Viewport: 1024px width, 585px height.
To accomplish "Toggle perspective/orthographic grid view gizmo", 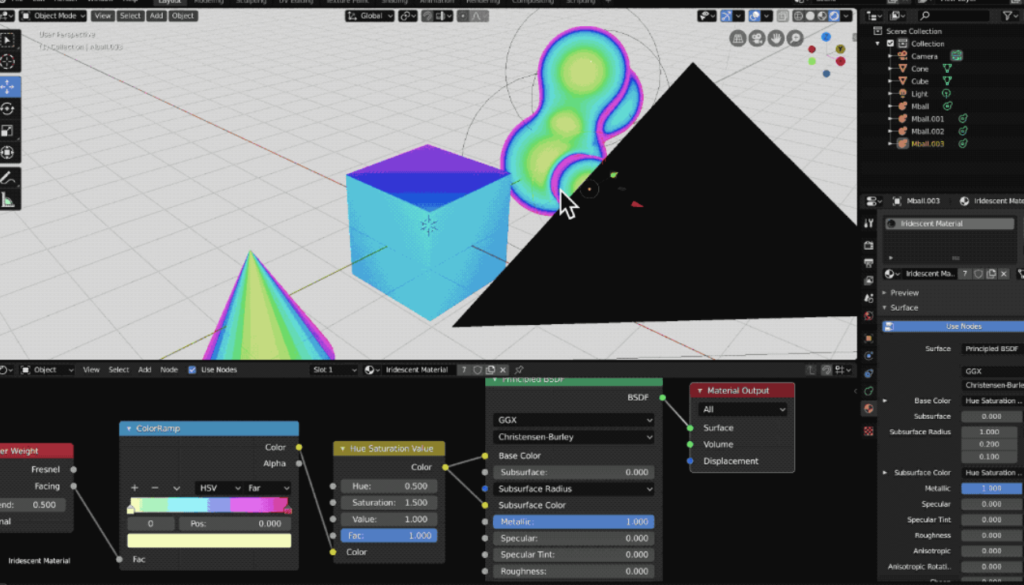I will (740, 39).
